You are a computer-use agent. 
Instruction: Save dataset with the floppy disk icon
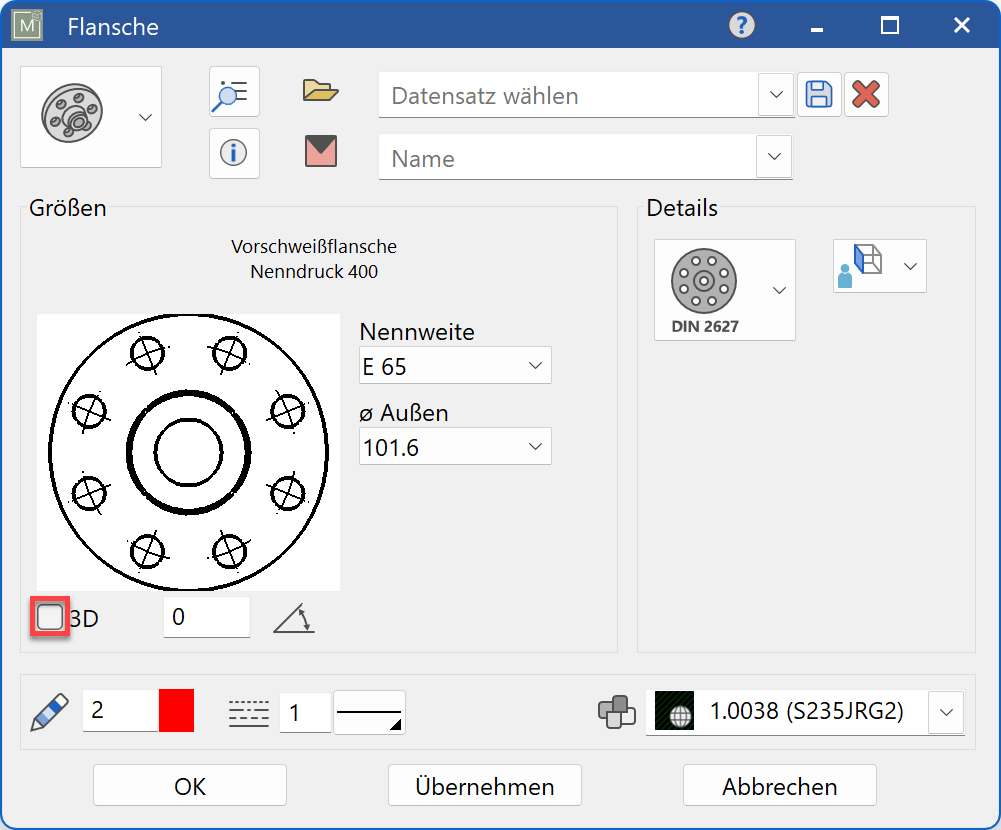pyautogui.click(x=819, y=95)
